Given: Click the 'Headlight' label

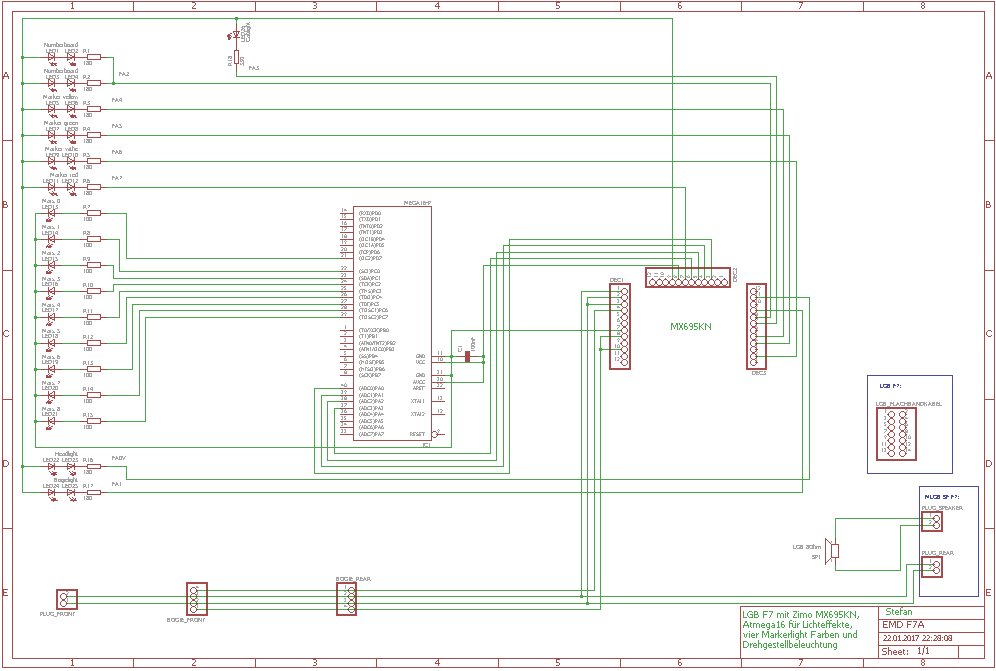Looking at the screenshot, I should [66, 454].
